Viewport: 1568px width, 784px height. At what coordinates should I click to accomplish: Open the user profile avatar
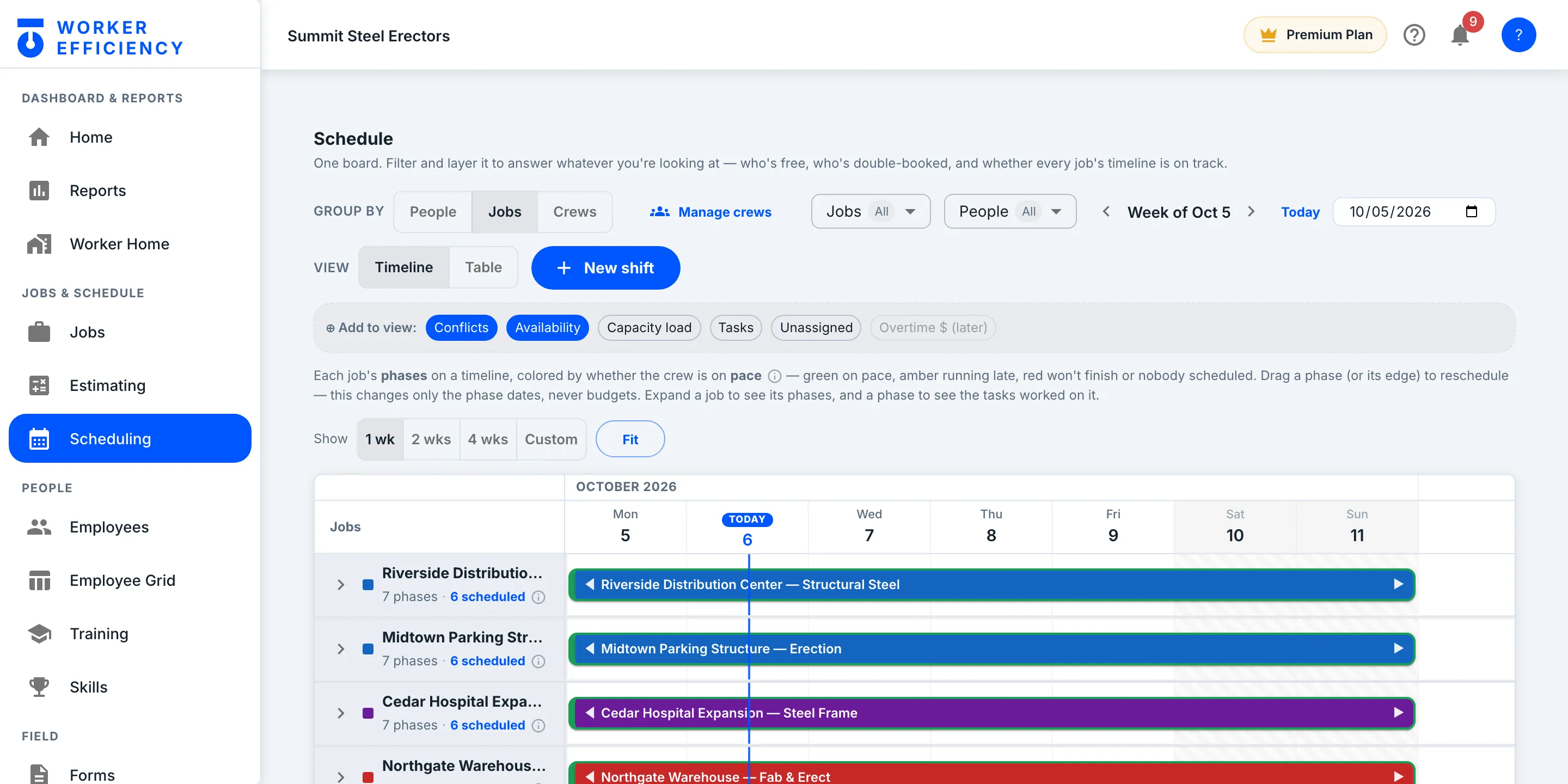coord(1518,35)
